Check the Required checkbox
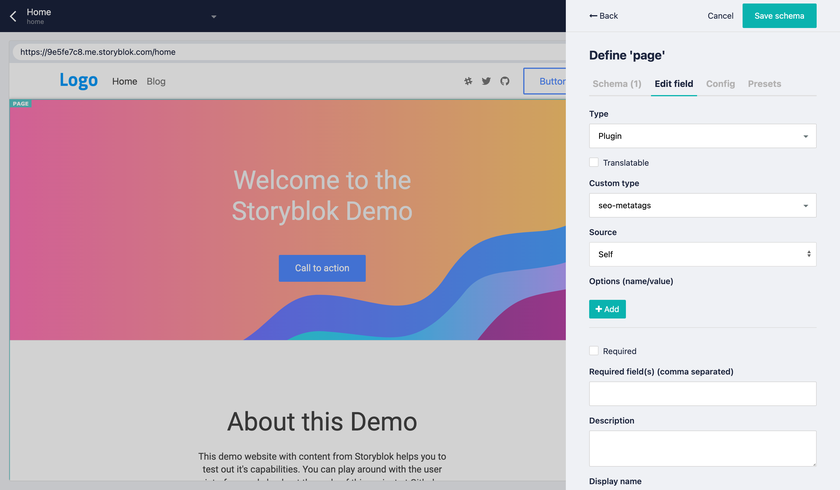The width and height of the screenshot is (840, 490). [594, 351]
